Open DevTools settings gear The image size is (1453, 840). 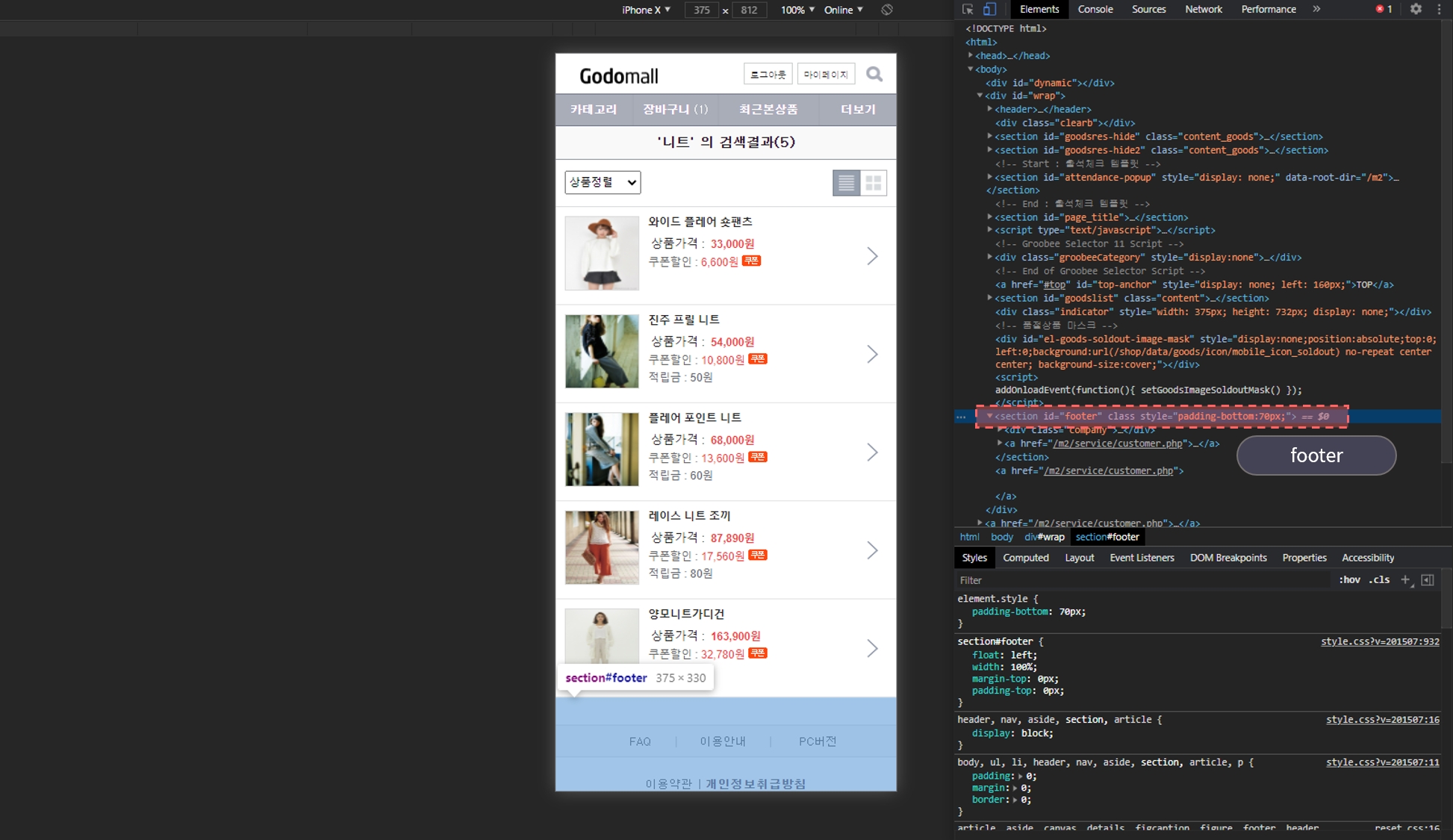pos(1416,9)
